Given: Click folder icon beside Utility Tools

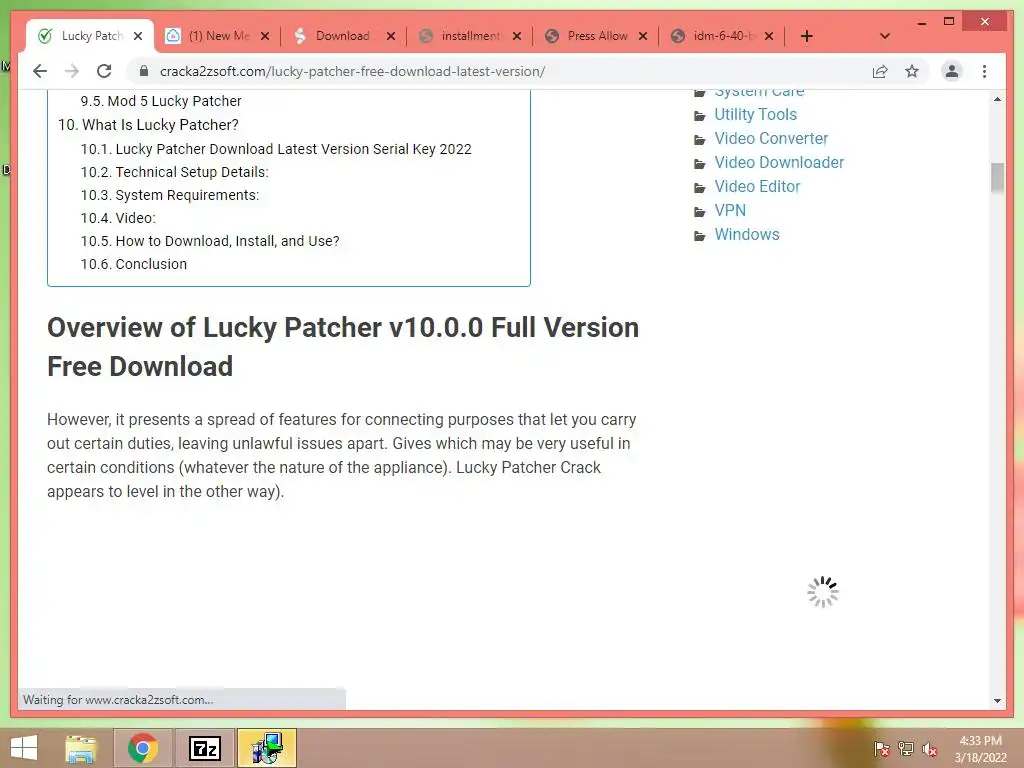Looking at the screenshot, I should click(699, 116).
